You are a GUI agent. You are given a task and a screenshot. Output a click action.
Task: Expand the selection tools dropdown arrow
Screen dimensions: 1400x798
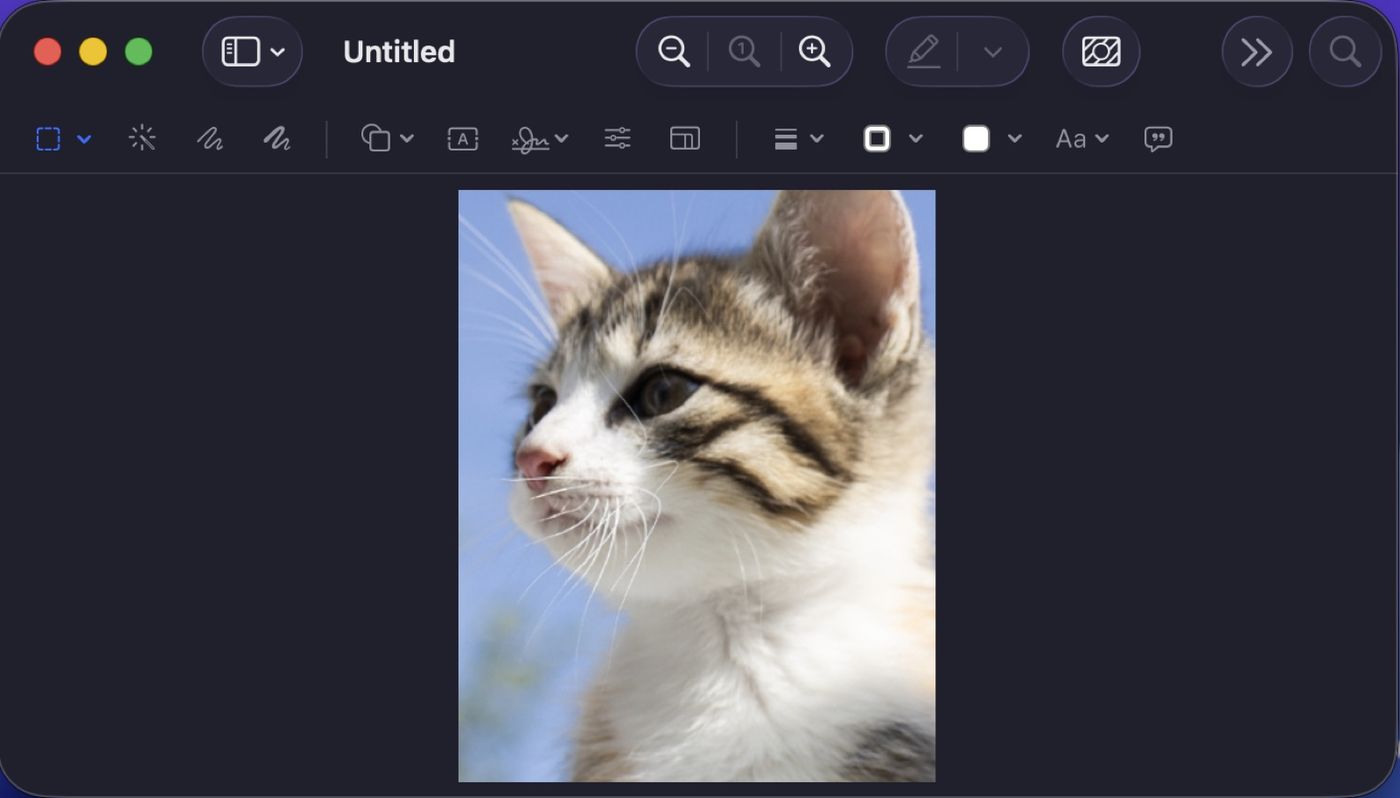click(x=84, y=139)
